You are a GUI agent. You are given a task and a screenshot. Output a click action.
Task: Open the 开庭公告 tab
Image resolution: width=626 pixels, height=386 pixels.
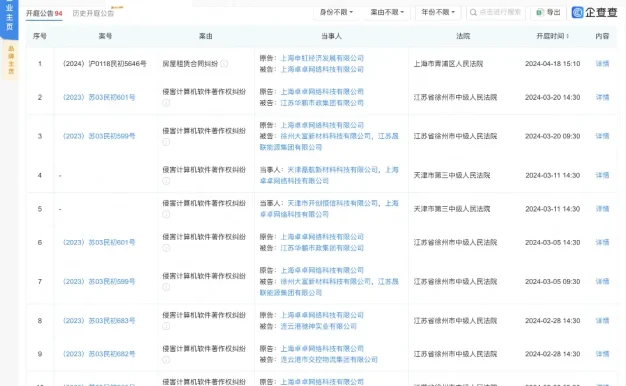point(44,13)
